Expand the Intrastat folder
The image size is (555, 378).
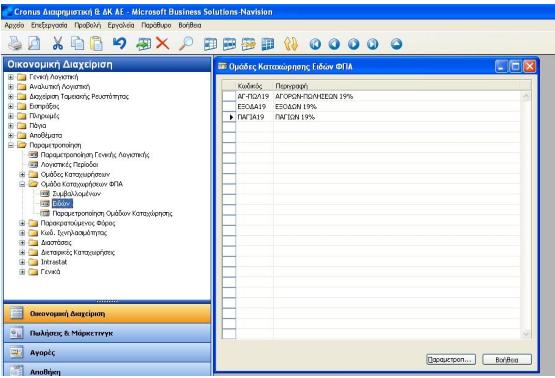pyautogui.click(x=22, y=262)
